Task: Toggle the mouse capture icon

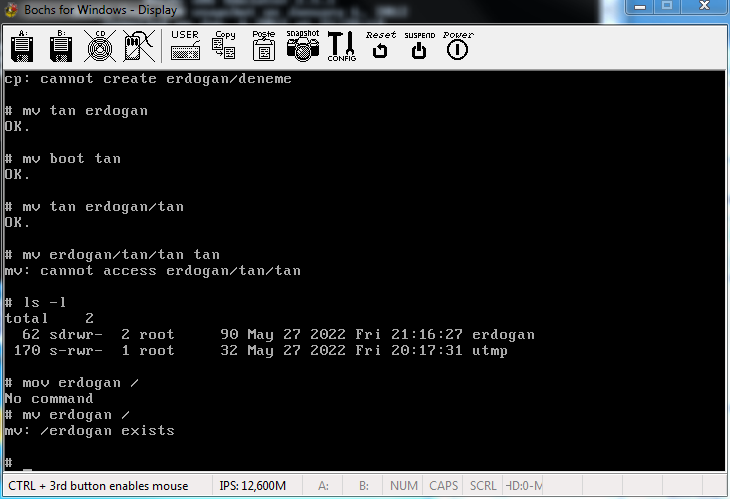Action: click(x=138, y=46)
